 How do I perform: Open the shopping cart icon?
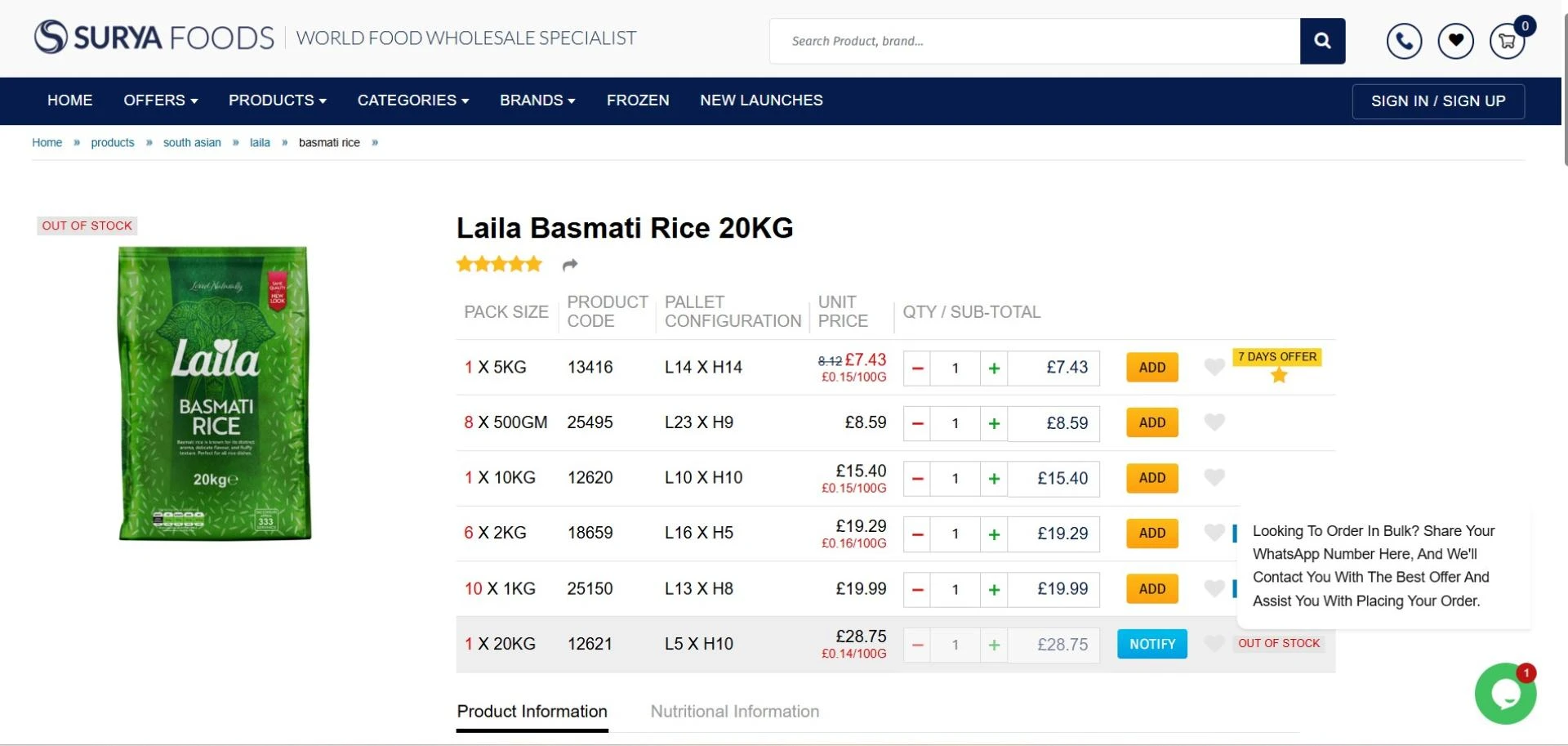[1507, 41]
